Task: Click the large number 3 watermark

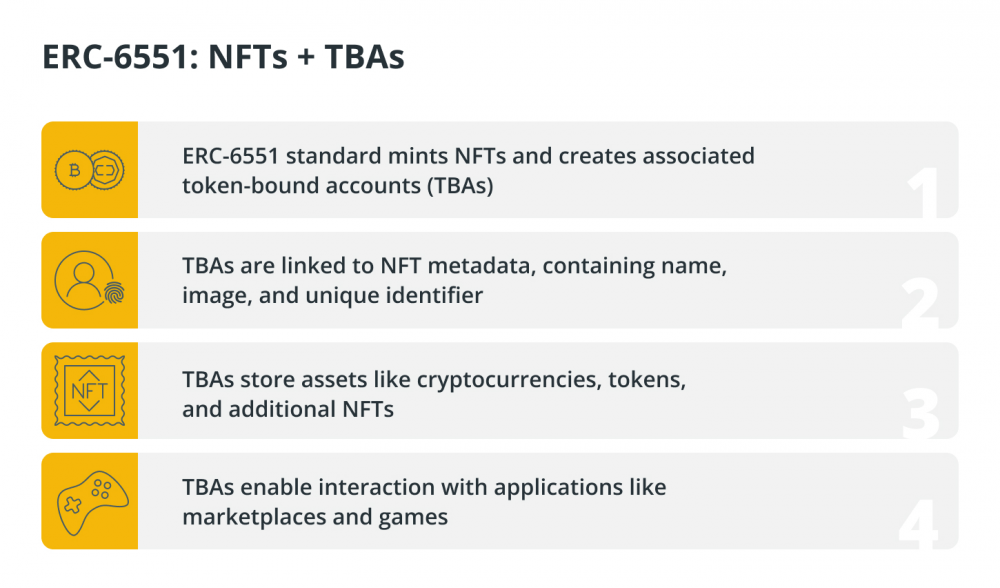Action: tap(922, 413)
